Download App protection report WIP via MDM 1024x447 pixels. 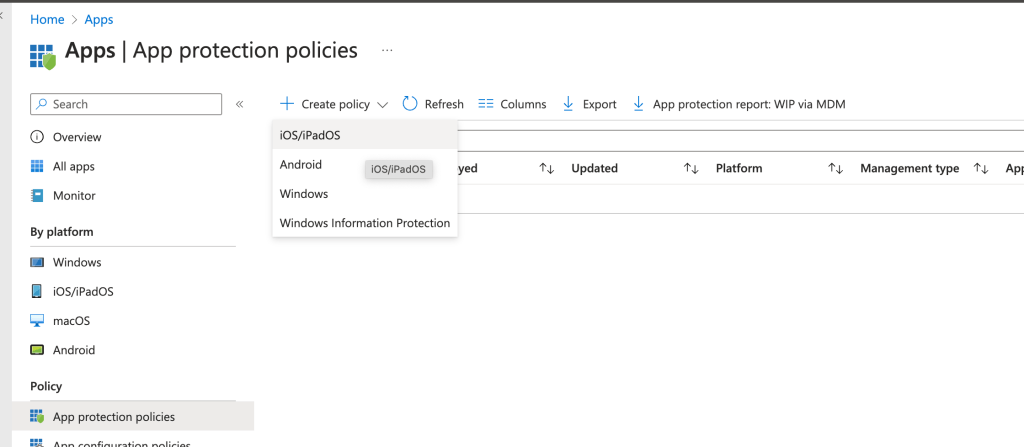click(739, 104)
